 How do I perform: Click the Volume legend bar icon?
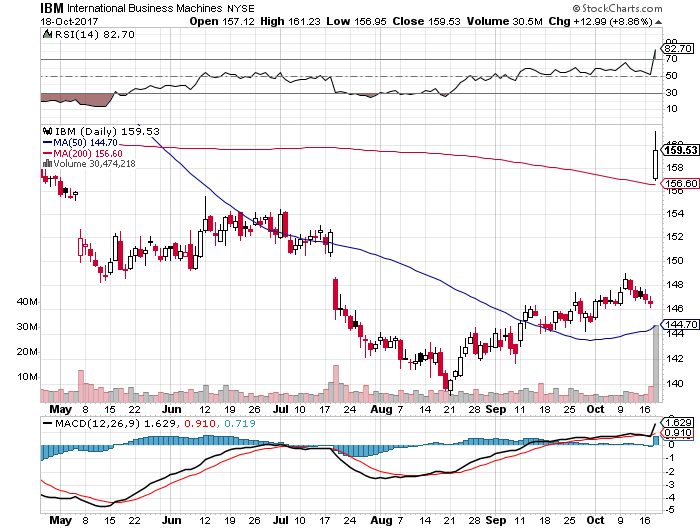coord(45,163)
